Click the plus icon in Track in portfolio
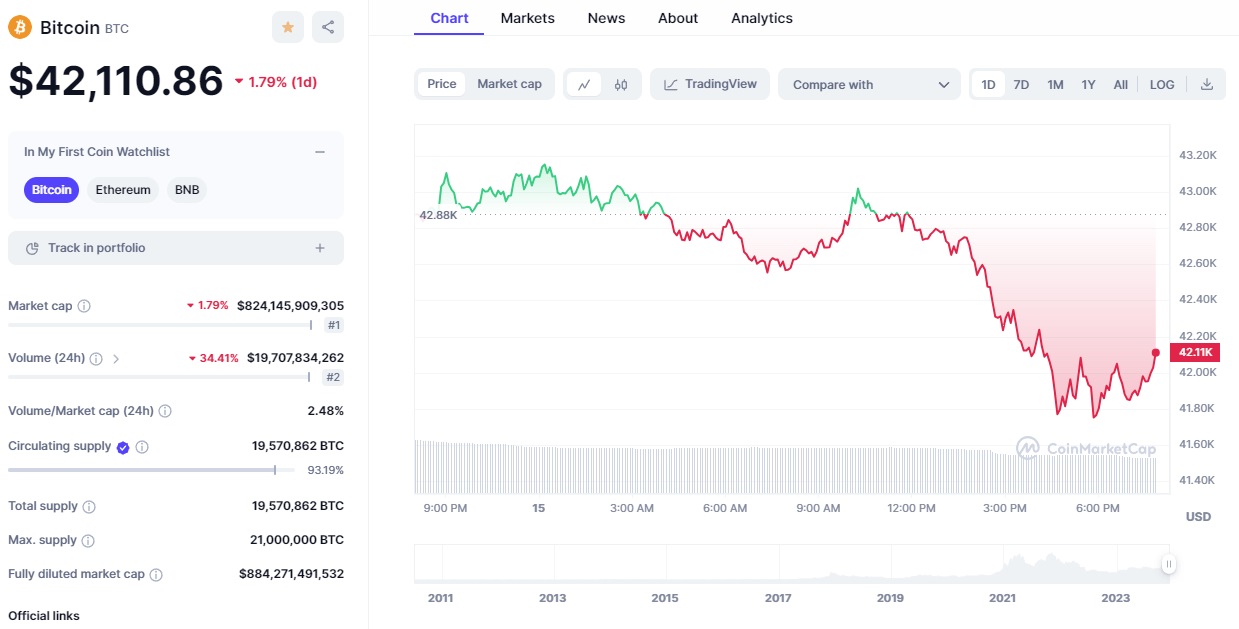This screenshot has height=629, width=1239. [x=320, y=248]
